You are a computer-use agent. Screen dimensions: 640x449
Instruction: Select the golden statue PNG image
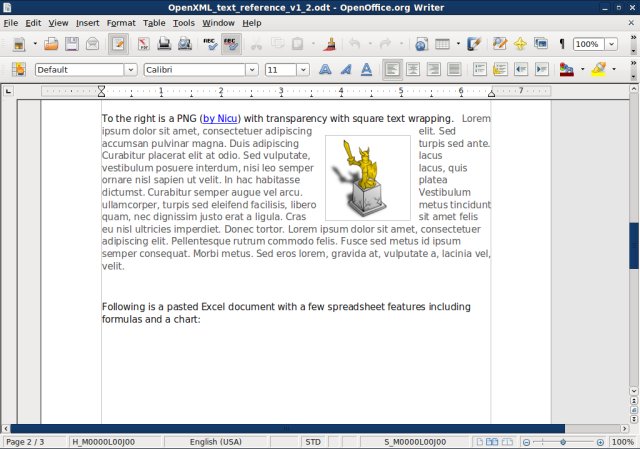point(368,178)
